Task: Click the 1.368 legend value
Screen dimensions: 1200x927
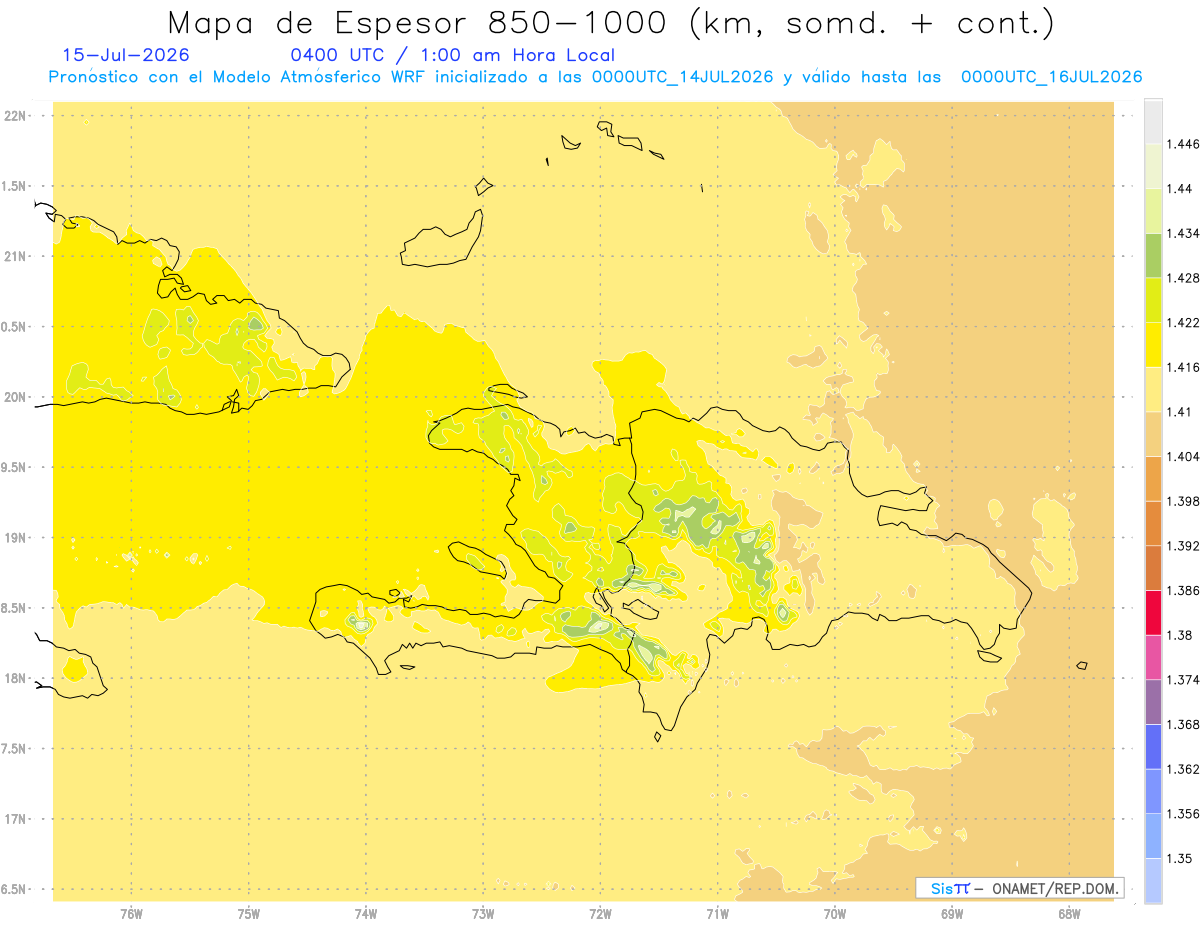Action: 1183,724
